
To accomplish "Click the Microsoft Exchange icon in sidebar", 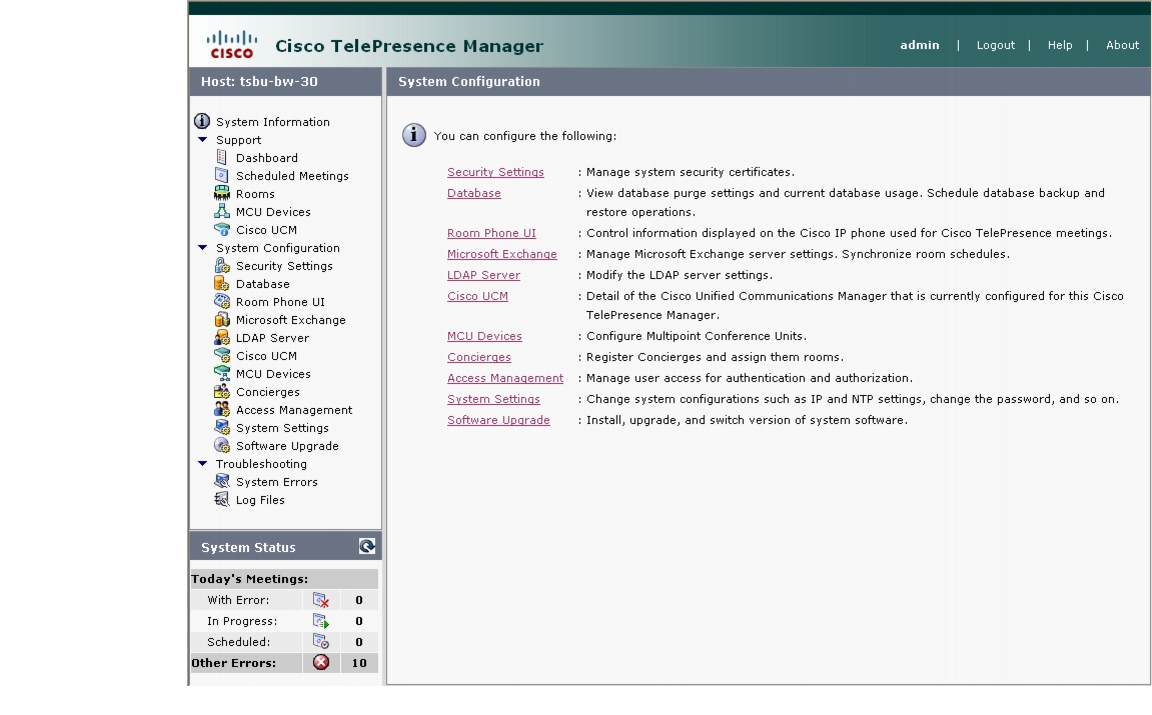I will (222, 319).
